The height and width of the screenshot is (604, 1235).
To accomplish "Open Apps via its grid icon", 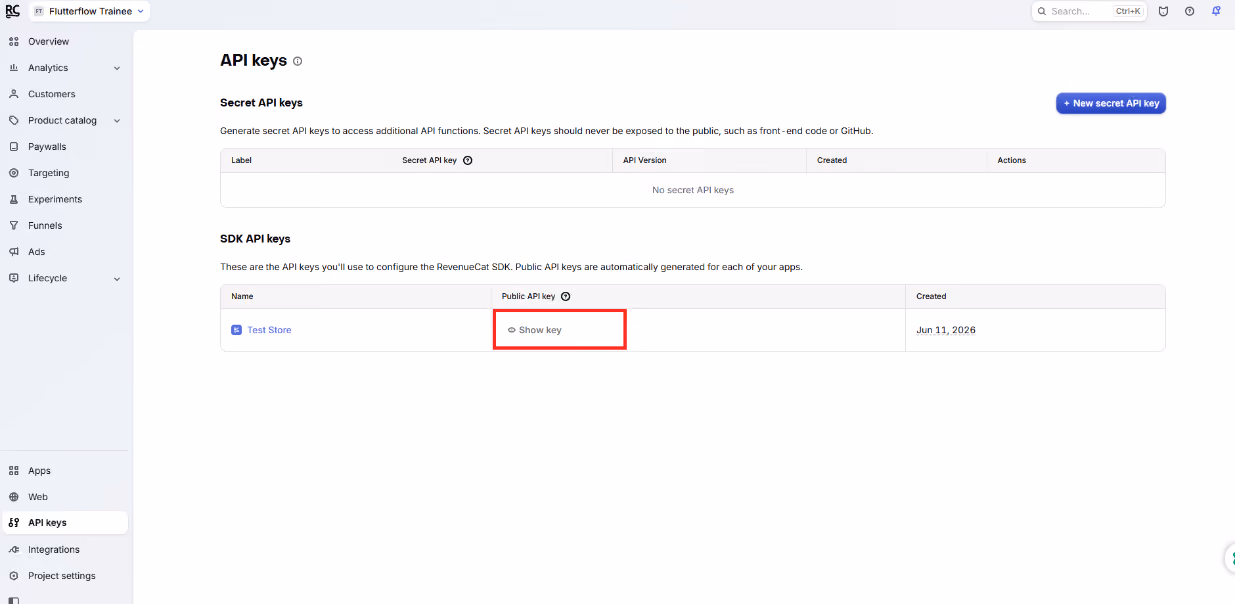I will tap(14, 471).
